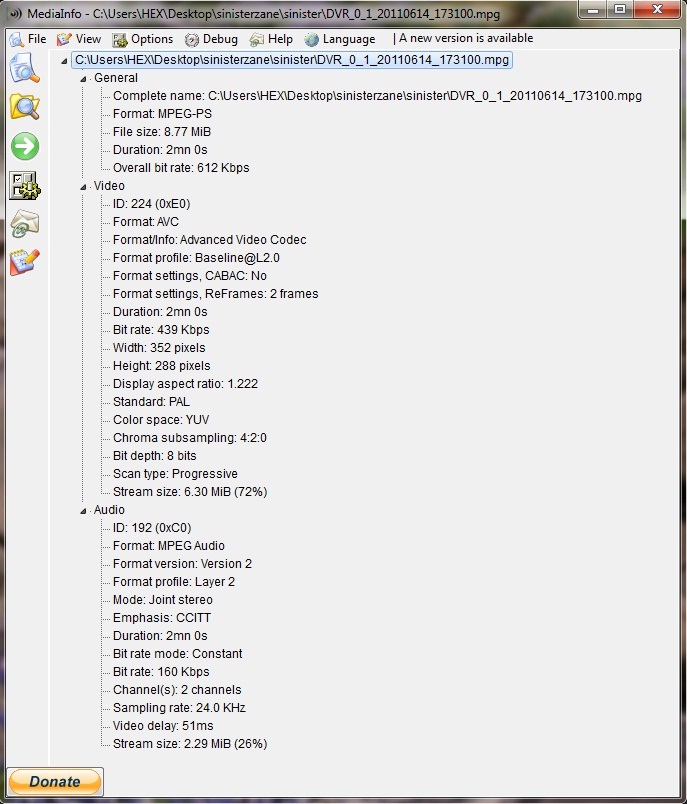
Task: Select 'Format settings, CABAC: No' row
Action: (190, 276)
